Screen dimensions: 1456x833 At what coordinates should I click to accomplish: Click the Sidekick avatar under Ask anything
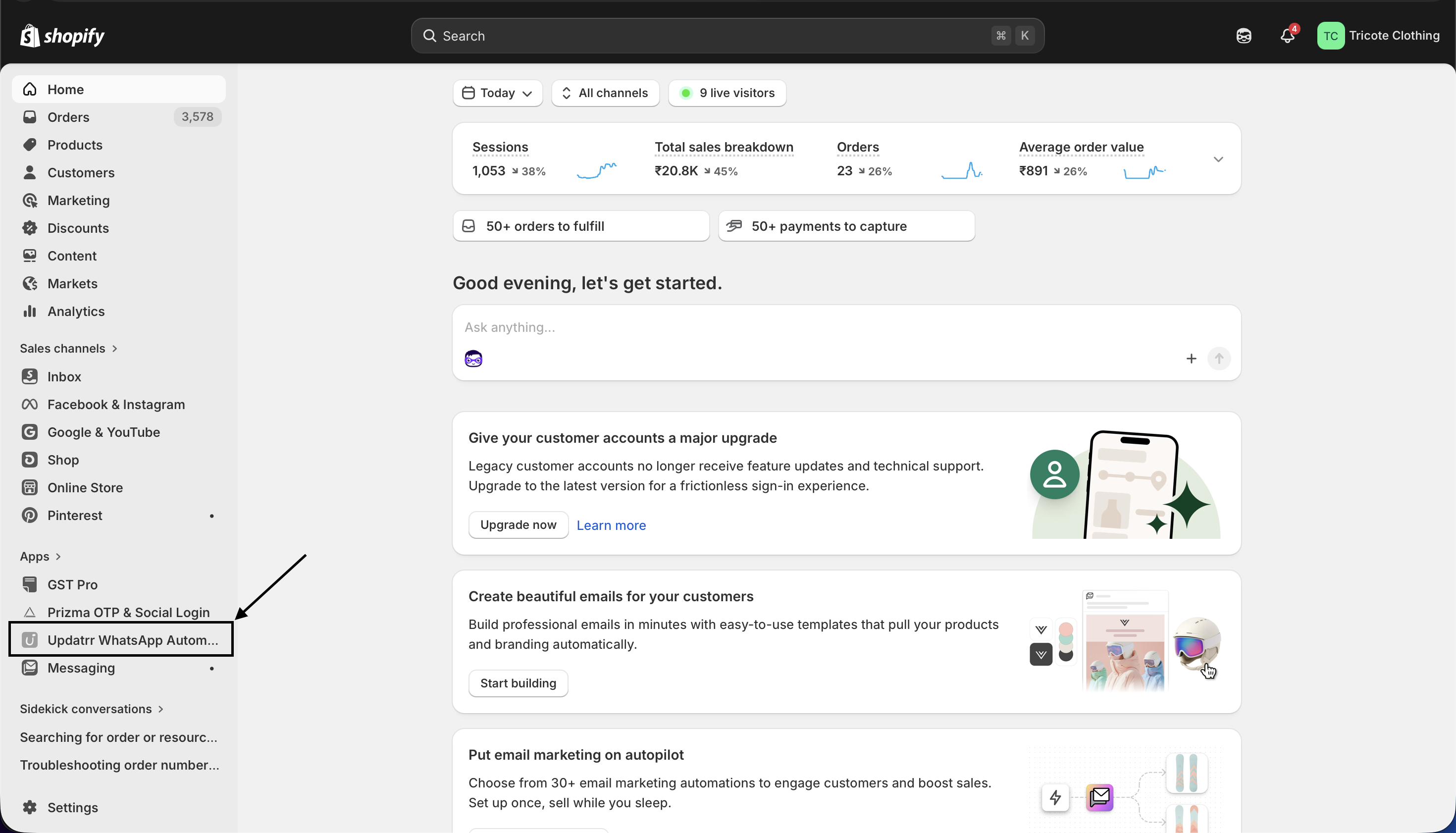[473, 359]
